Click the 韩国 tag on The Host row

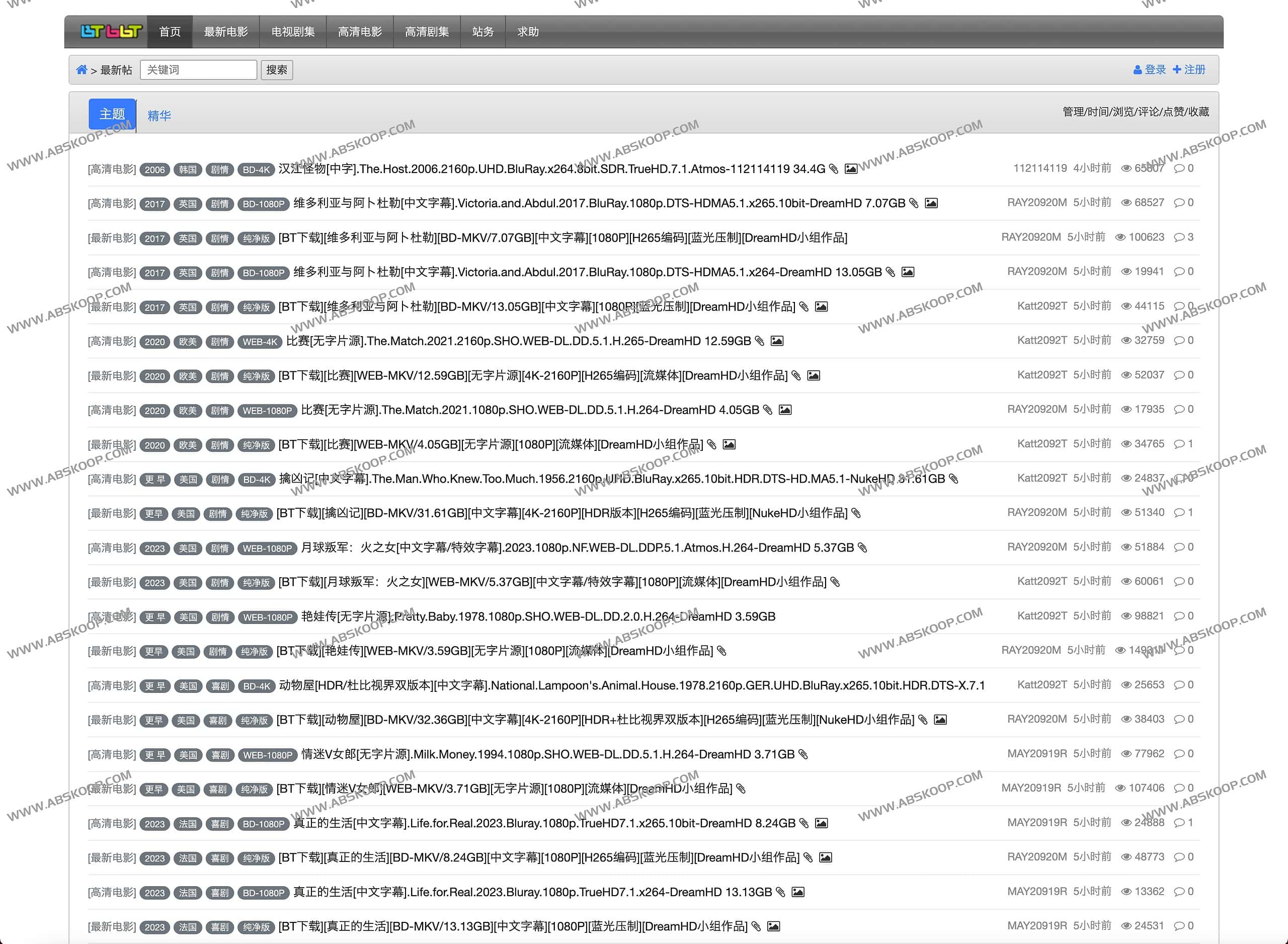click(x=187, y=170)
